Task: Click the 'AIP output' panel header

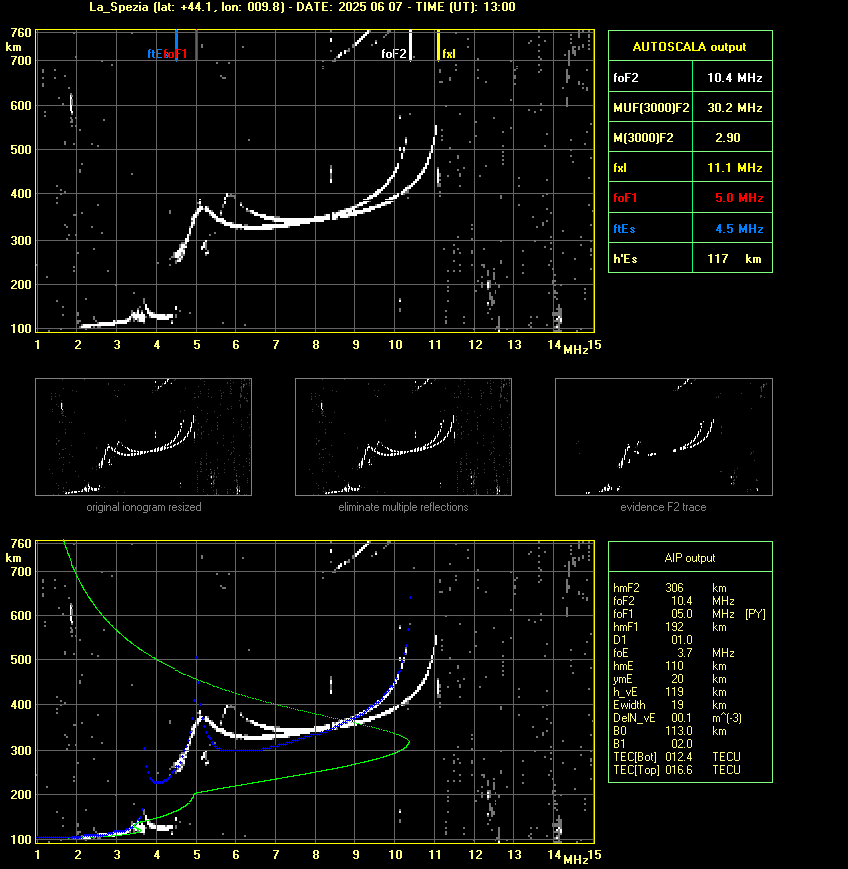Action: coord(690,558)
